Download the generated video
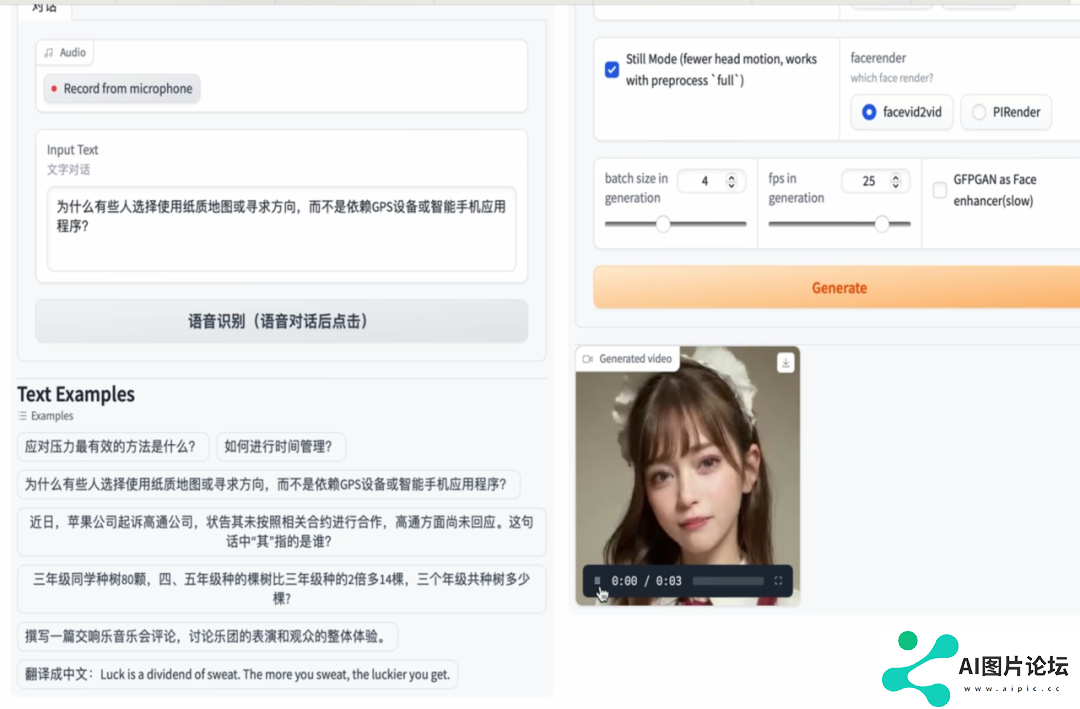The width and height of the screenshot is (1080, 709). point(786,362)
